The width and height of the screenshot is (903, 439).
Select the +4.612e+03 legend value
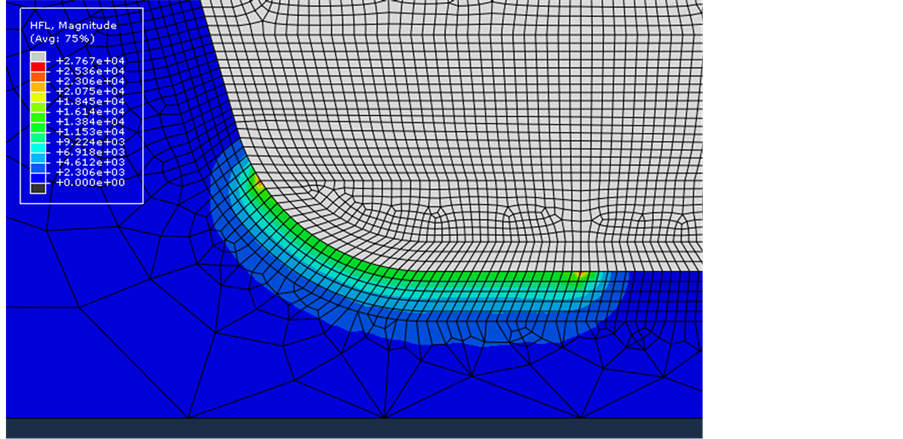(x=90, y=162)
